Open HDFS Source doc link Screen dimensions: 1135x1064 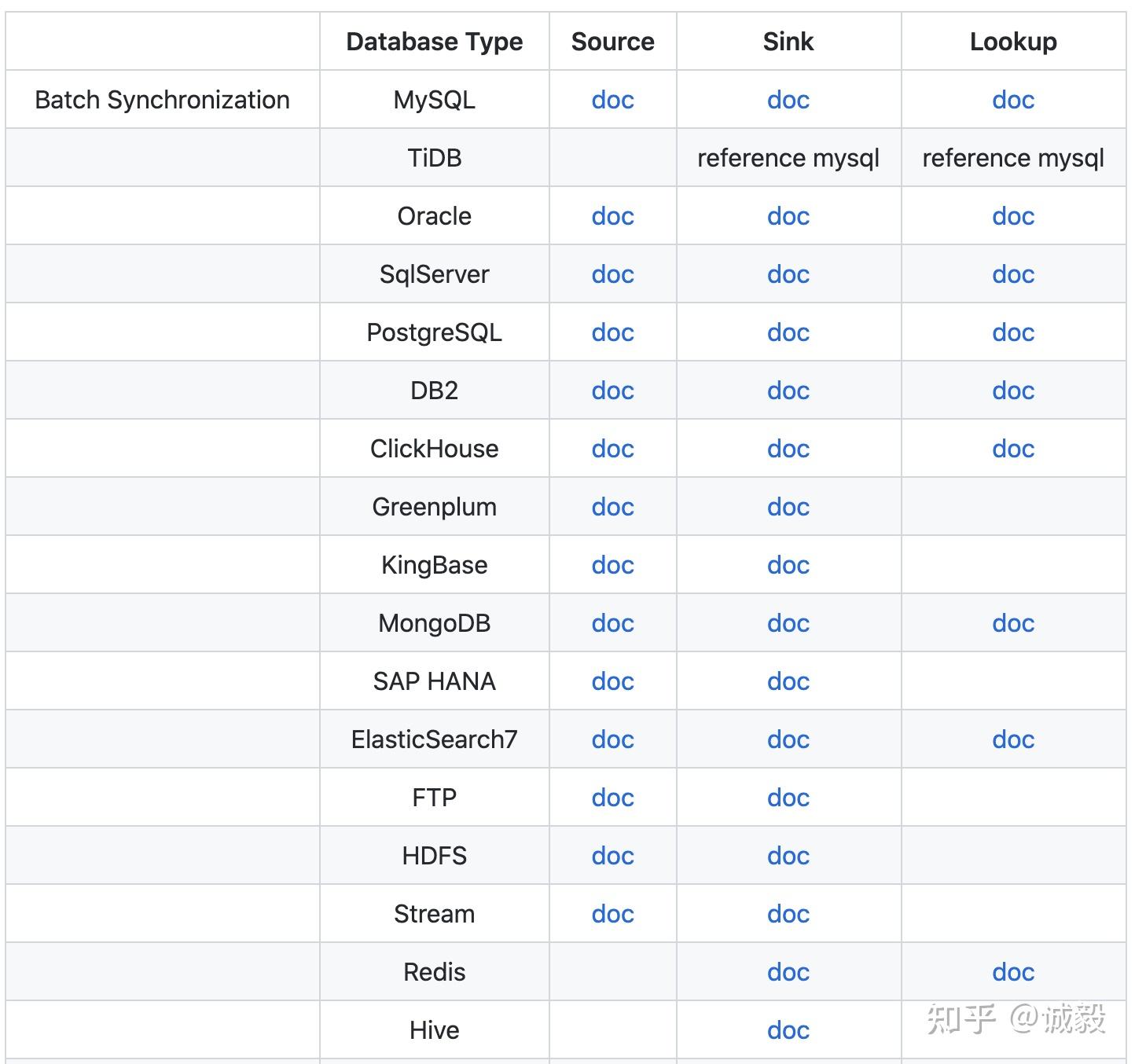612,856
